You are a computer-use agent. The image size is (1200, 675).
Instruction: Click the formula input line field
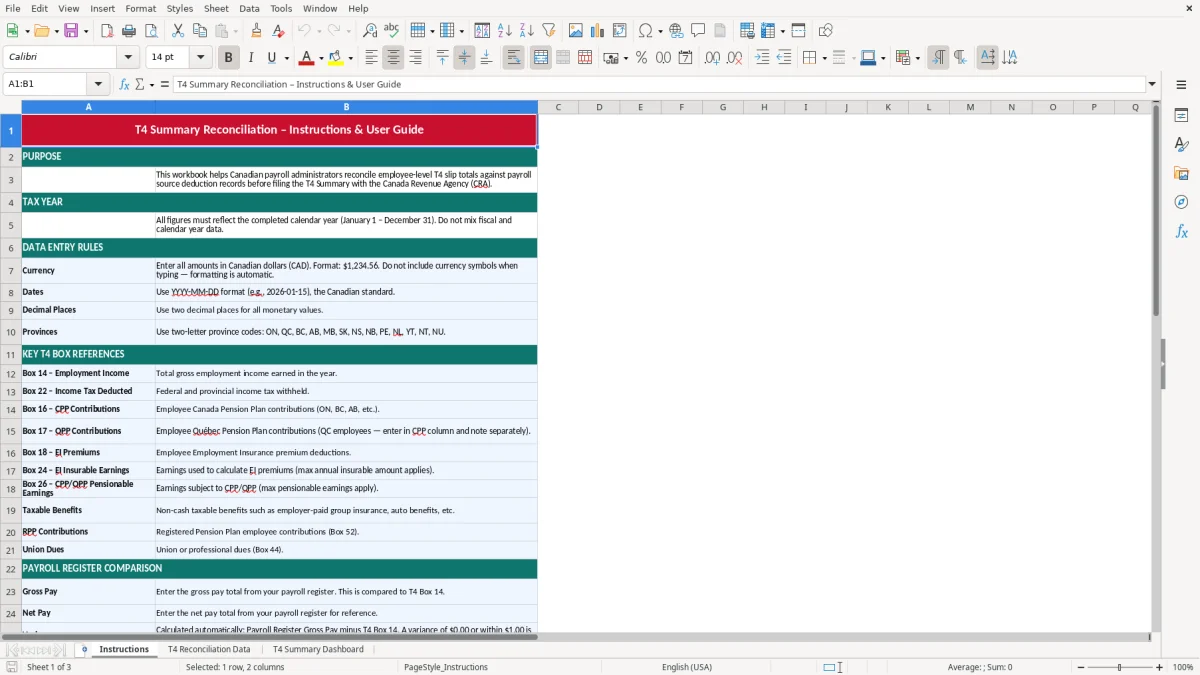pos(658,84)
